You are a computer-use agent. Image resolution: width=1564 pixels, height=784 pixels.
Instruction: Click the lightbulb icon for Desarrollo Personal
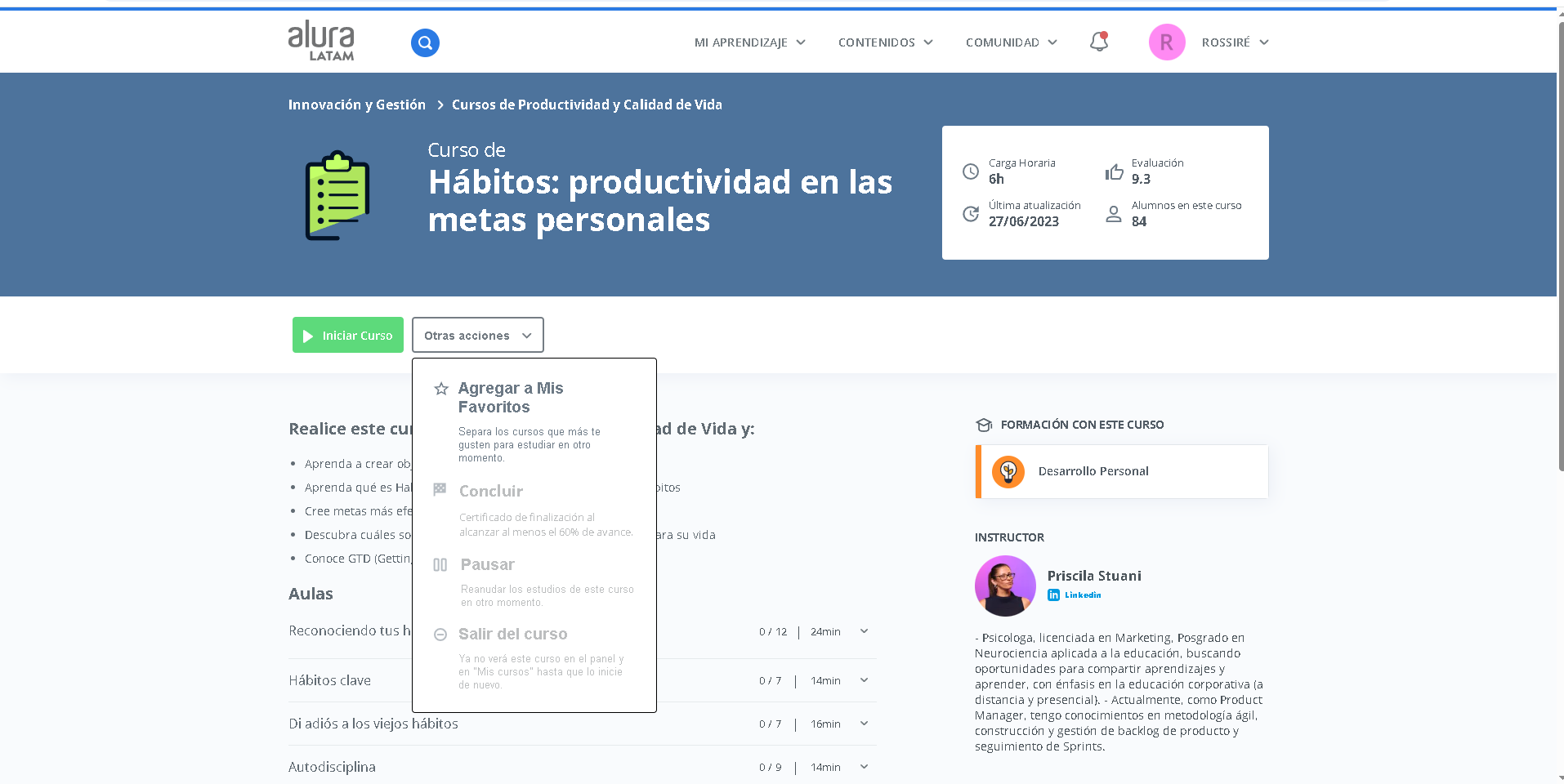pos(1008,471)
